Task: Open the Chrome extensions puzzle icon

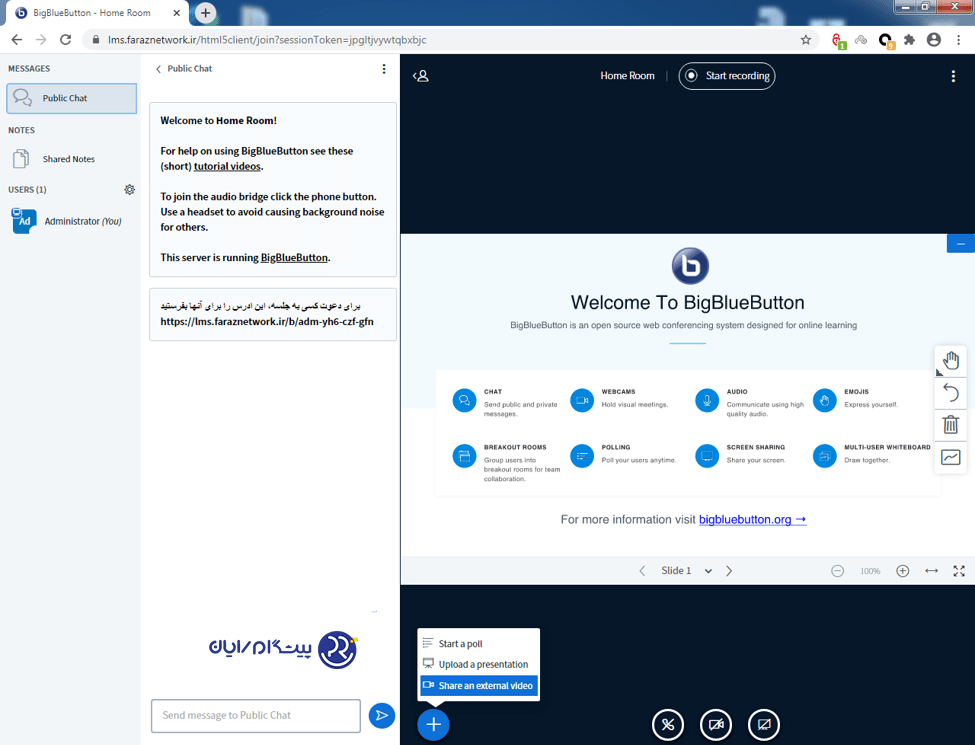Action: tap(909, 40)
